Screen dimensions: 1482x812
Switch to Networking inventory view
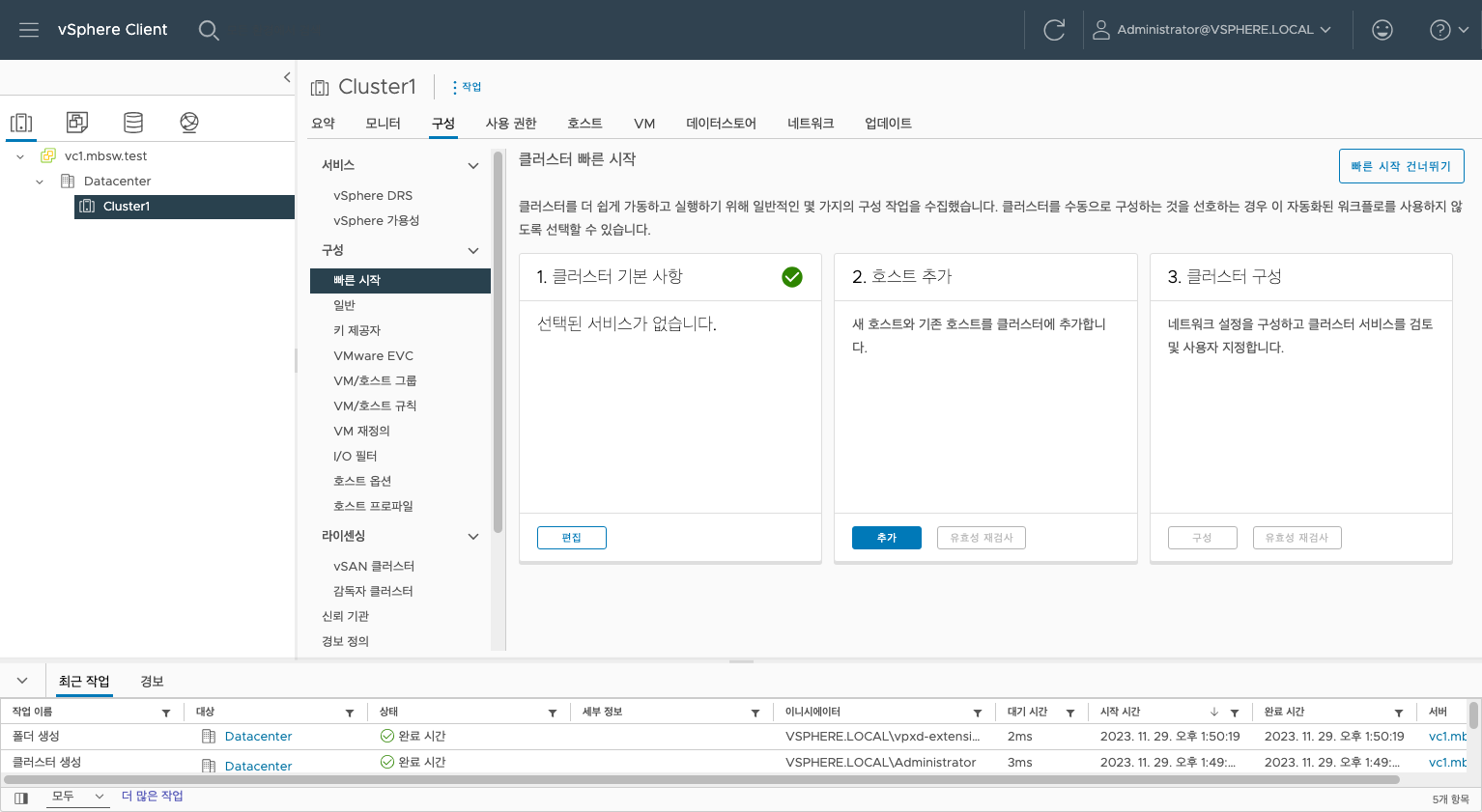(189, 122)
